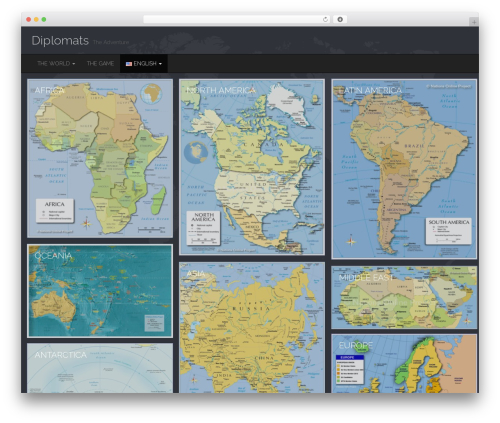Image resolution: width=500 pixels, height=423 pixels.
Task: Click the browser download indicator button
Action: 340,19
